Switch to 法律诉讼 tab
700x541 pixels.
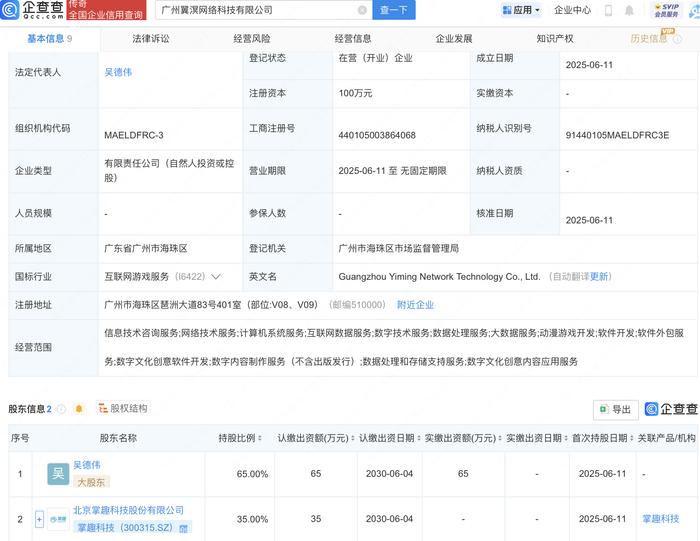tap(151, 39)
